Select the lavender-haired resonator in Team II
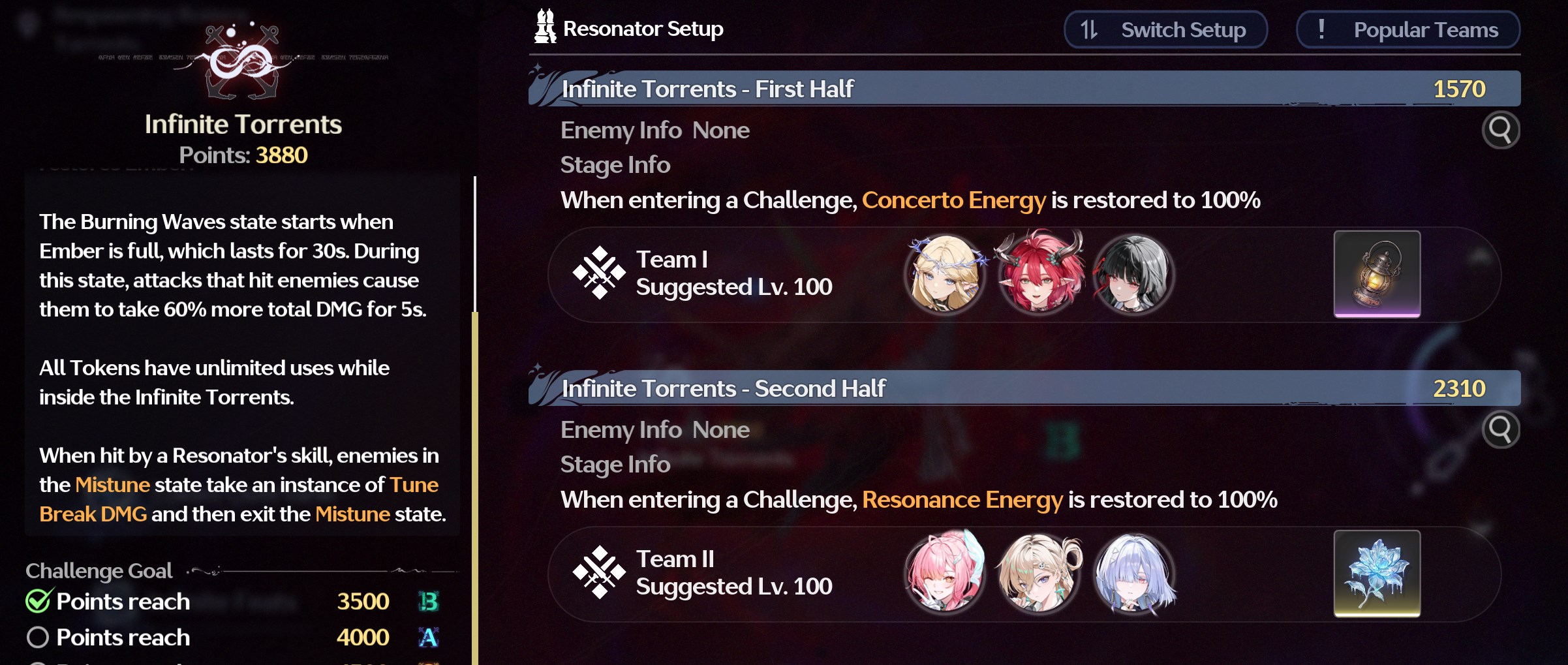This screenshot has height=665, width=1568. click(1134, 574)
